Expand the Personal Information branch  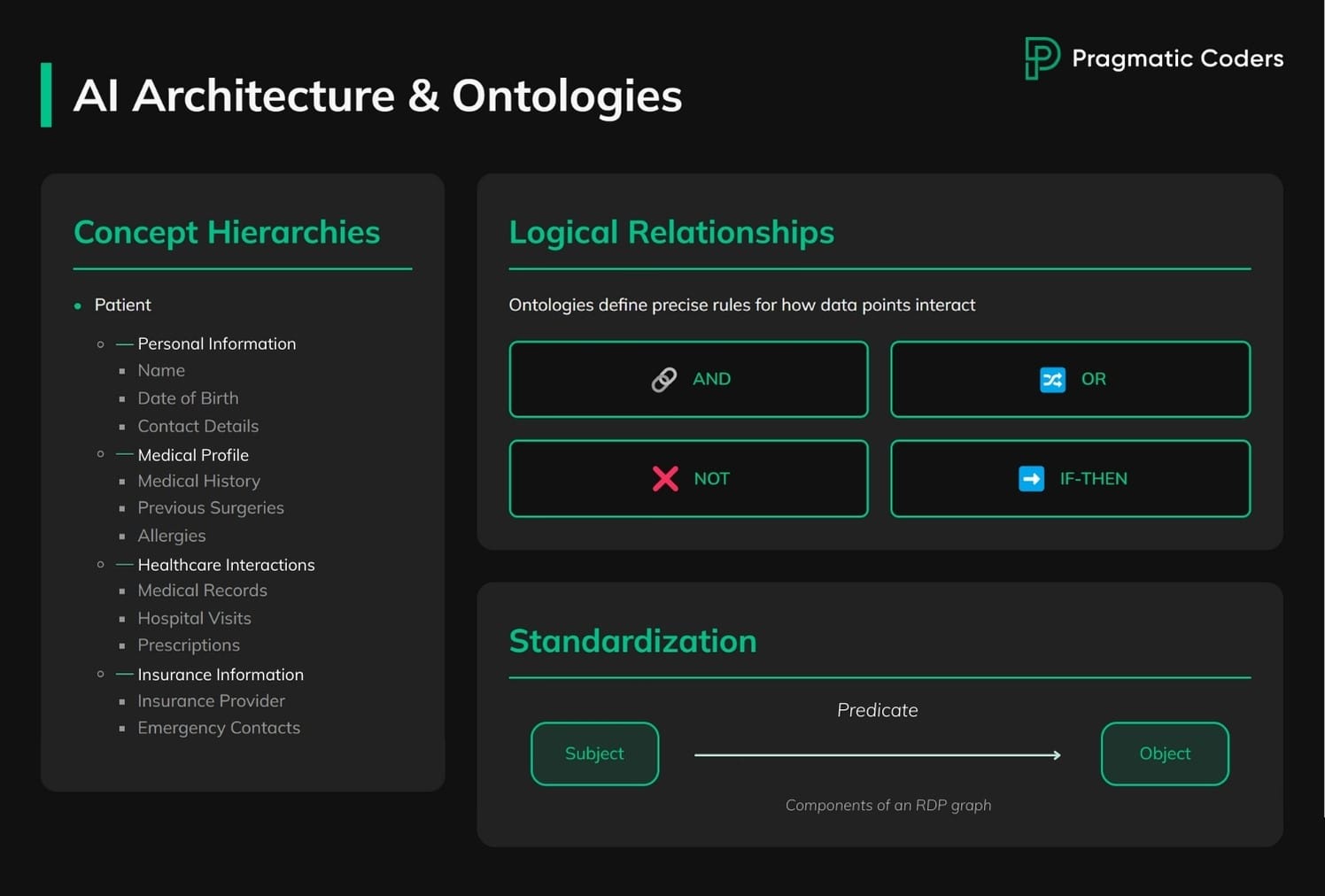pos(216,344)
